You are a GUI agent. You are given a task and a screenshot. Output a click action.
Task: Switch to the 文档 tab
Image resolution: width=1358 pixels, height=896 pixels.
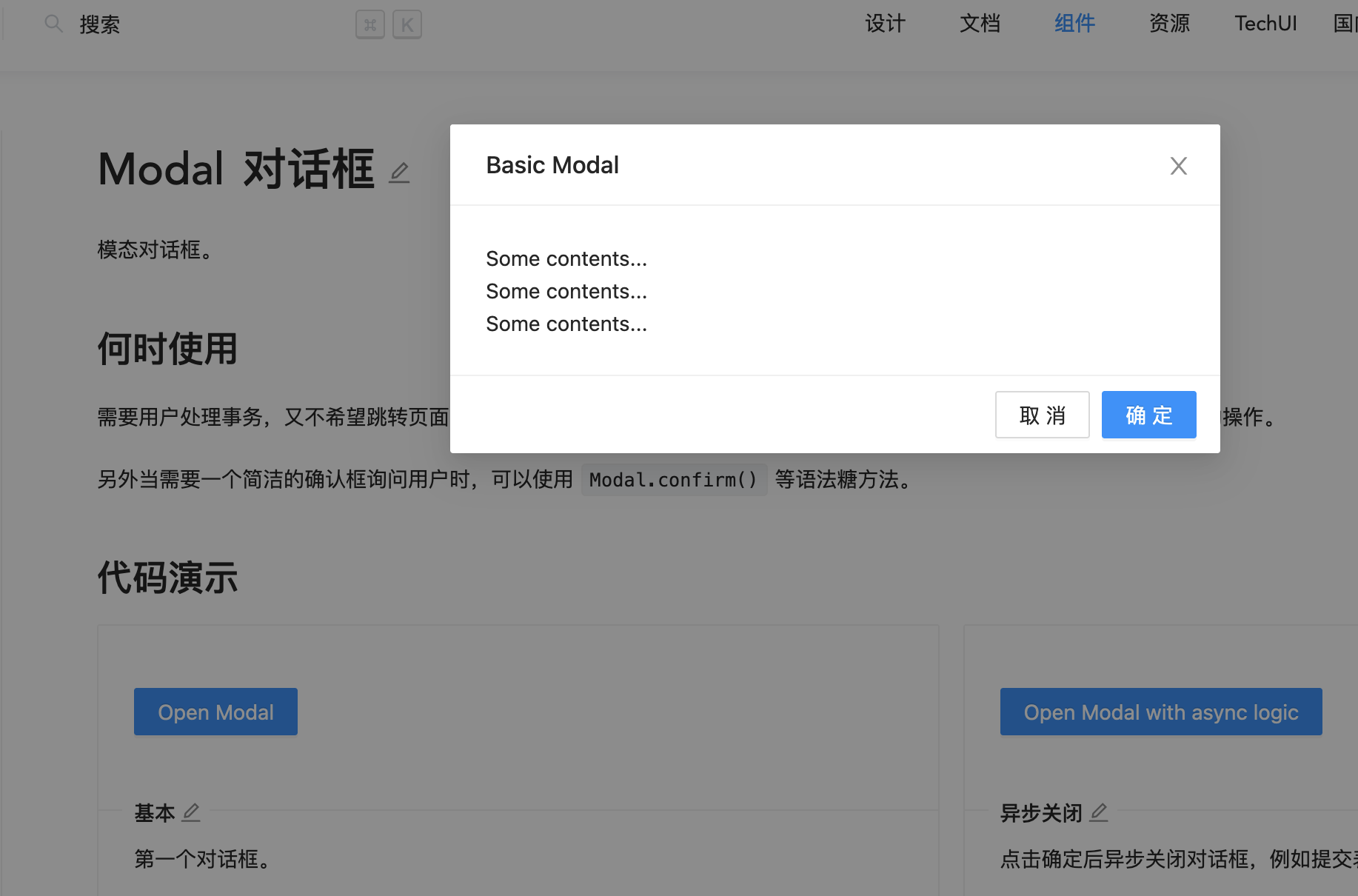tap(979, 23)
